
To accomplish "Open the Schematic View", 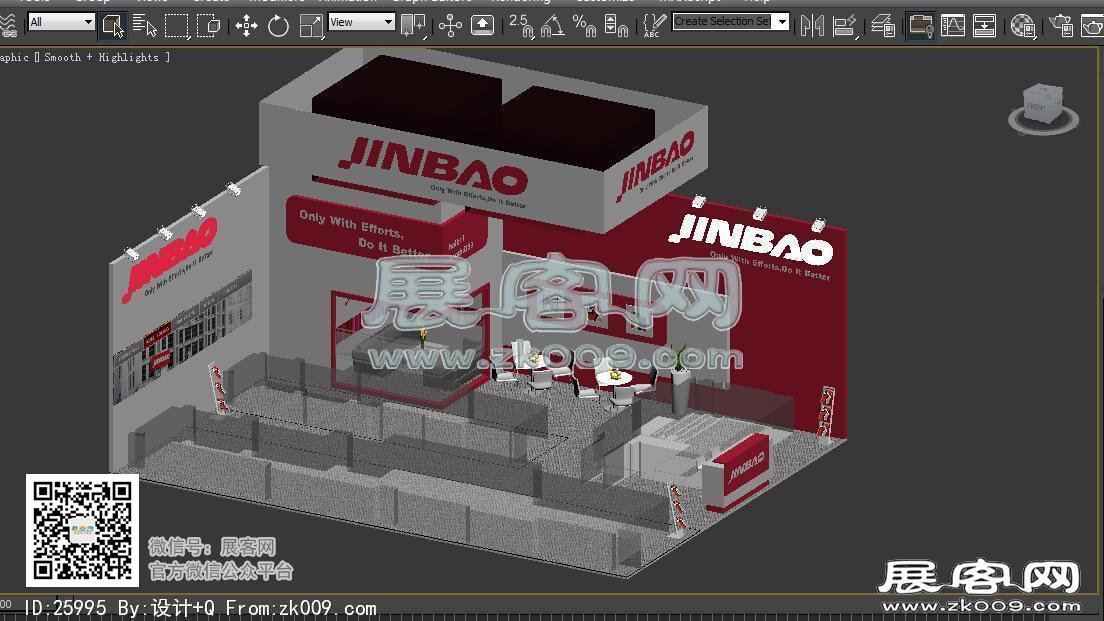I will pos(984,26).
